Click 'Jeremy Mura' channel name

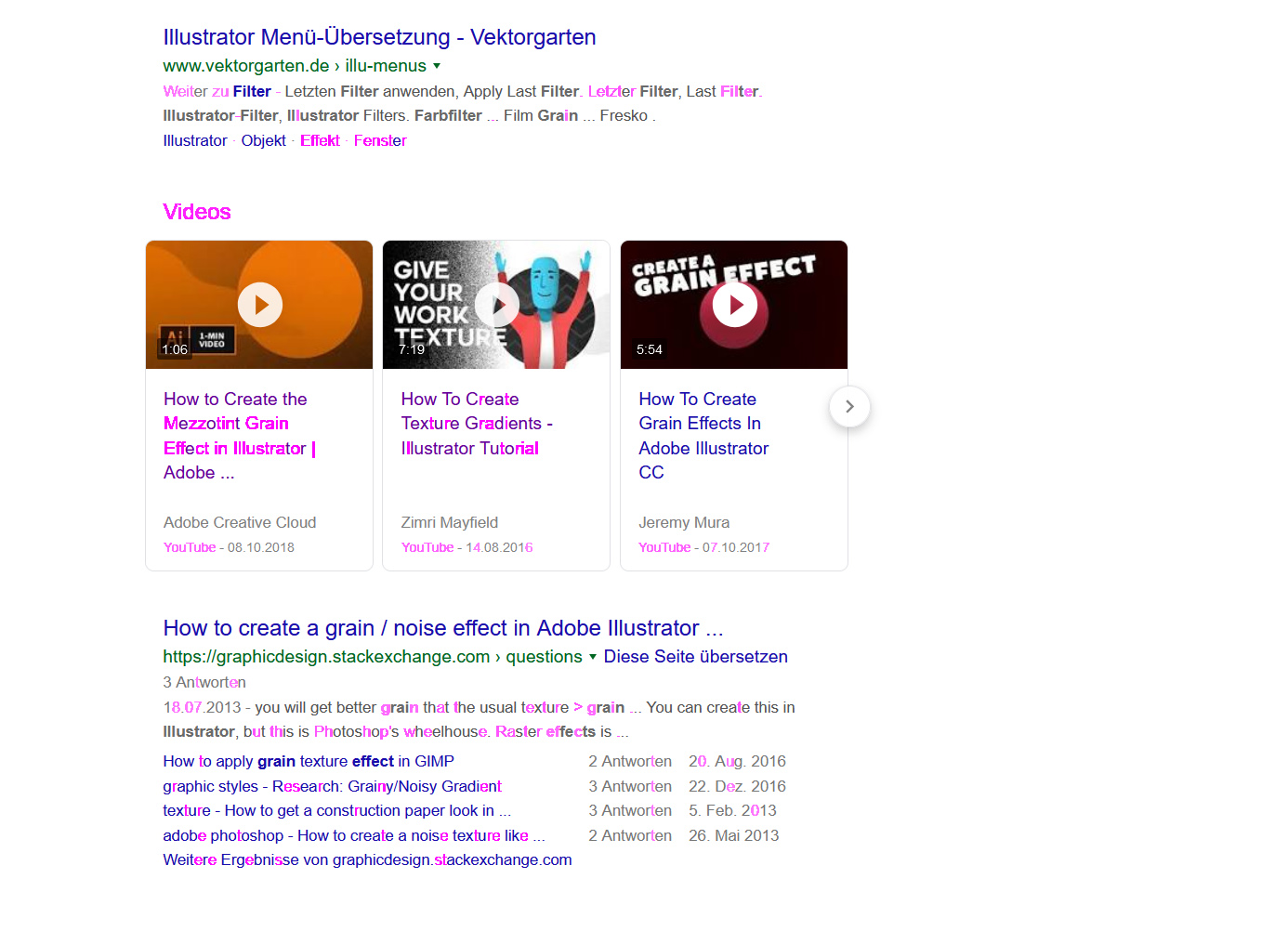click(684, 522)
